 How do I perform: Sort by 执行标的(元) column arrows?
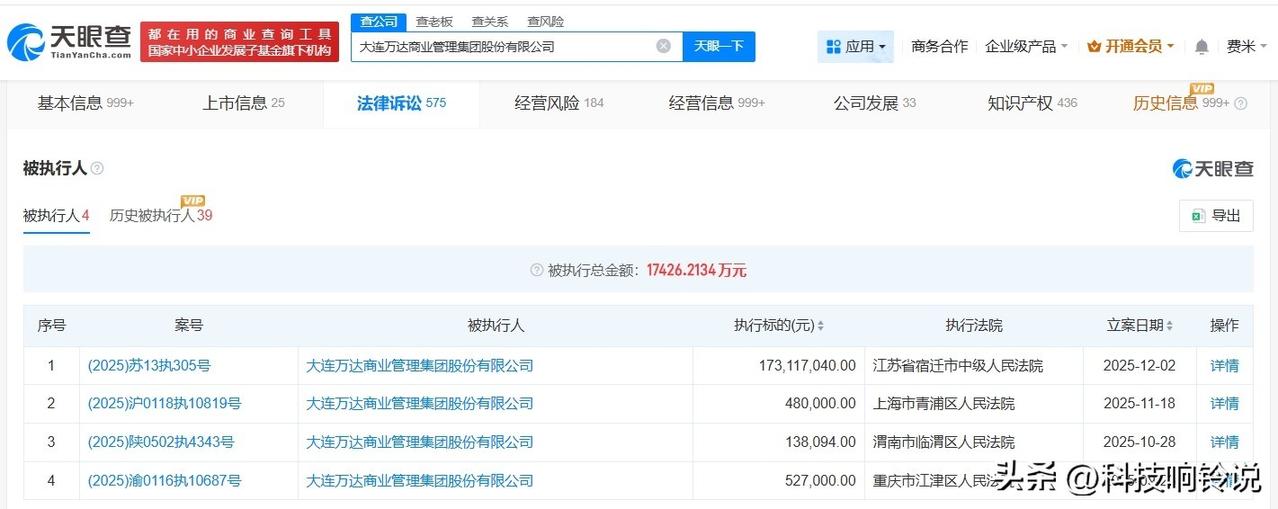pos(820,326)
